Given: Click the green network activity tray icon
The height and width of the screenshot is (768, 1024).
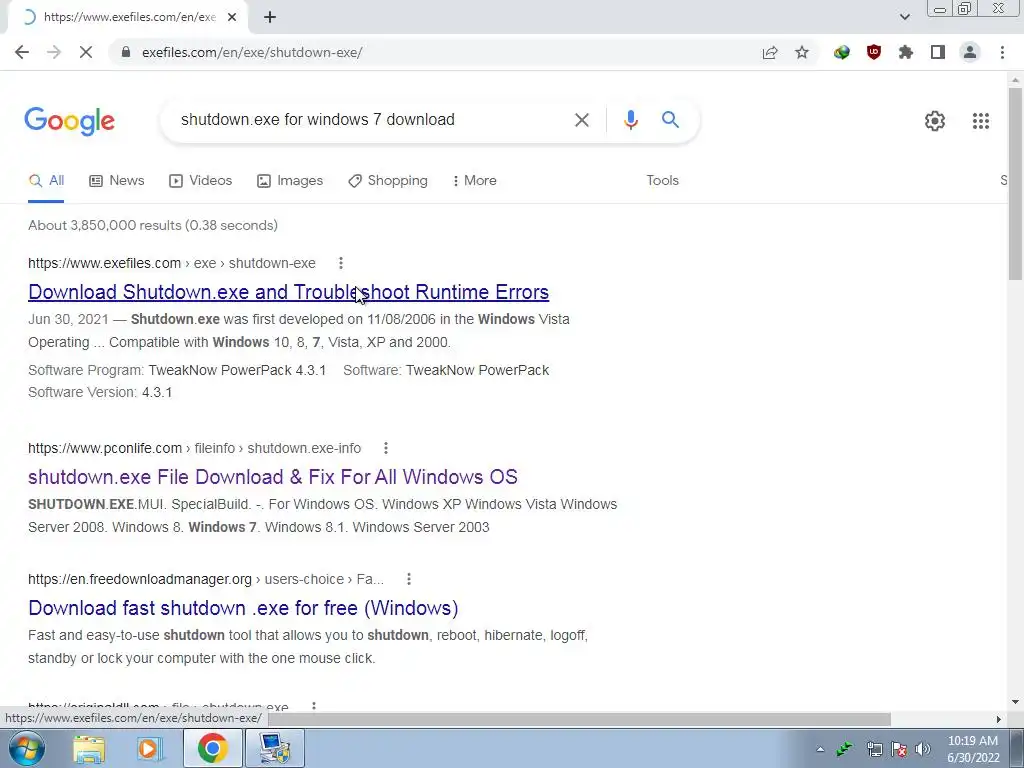Looking at the screenshot, I should tap(844, 749).
